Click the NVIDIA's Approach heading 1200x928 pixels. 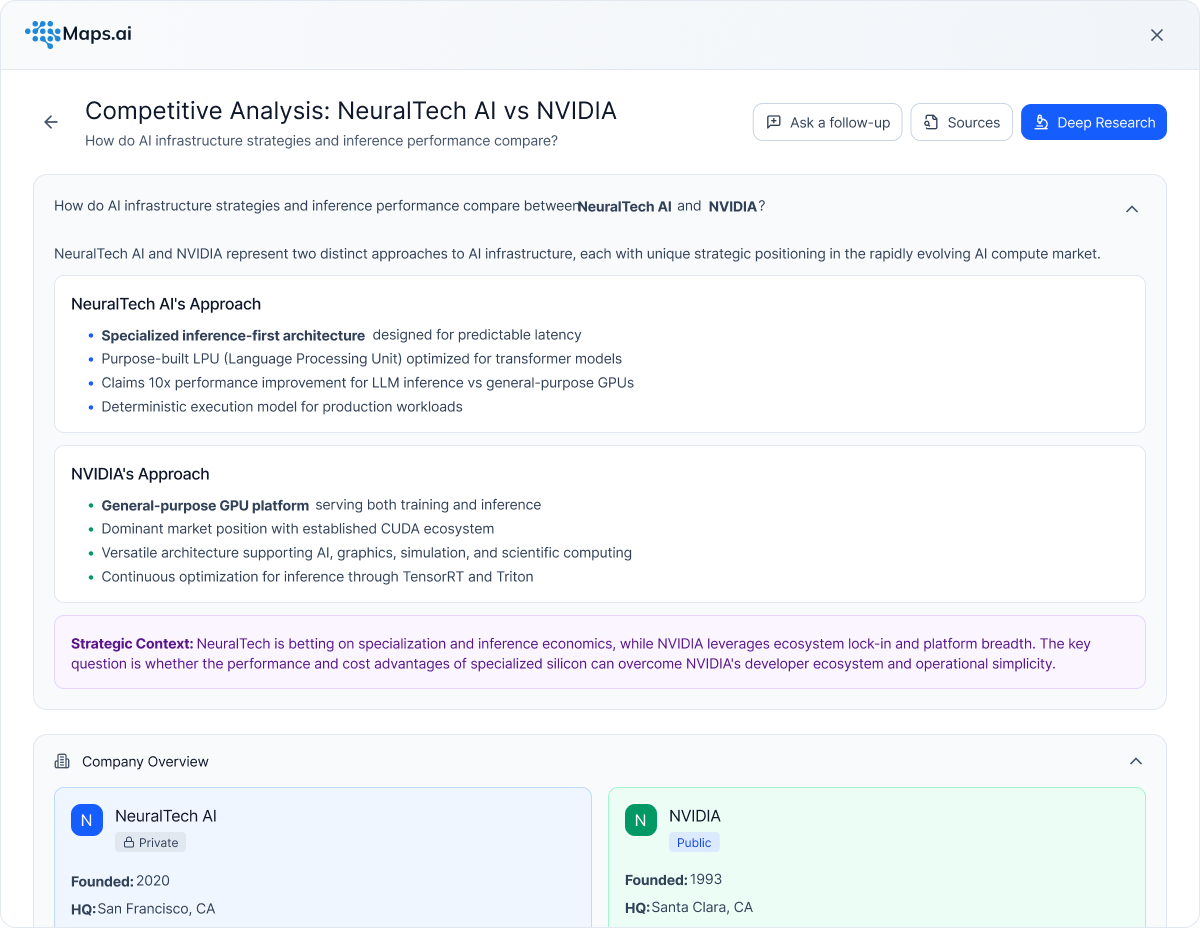tap(140, 474)
